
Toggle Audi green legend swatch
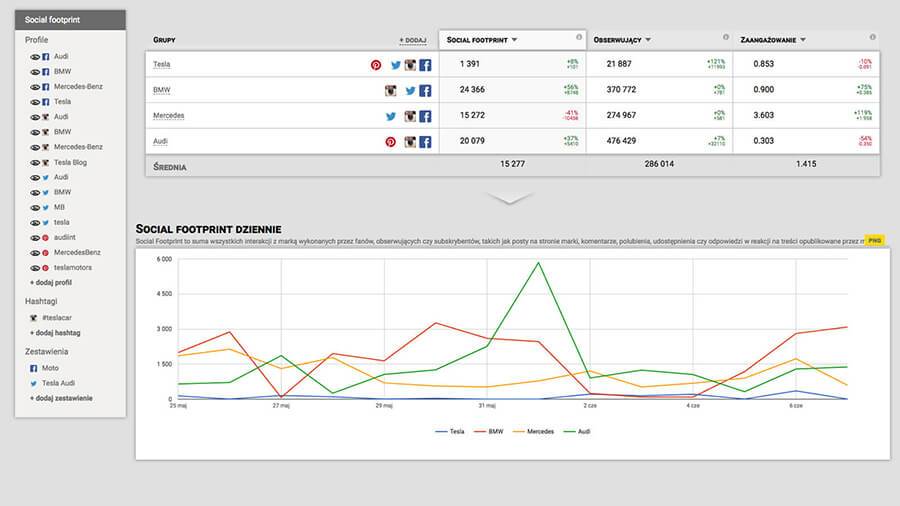(x=569, y=431)
